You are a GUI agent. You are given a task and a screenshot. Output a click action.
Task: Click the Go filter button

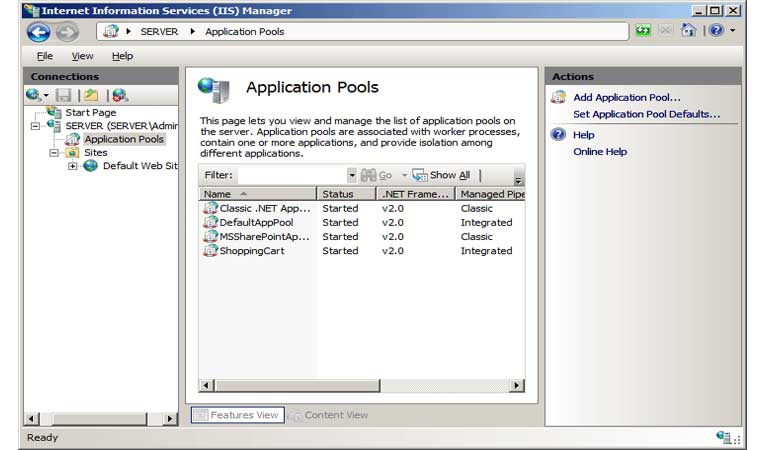376,175
